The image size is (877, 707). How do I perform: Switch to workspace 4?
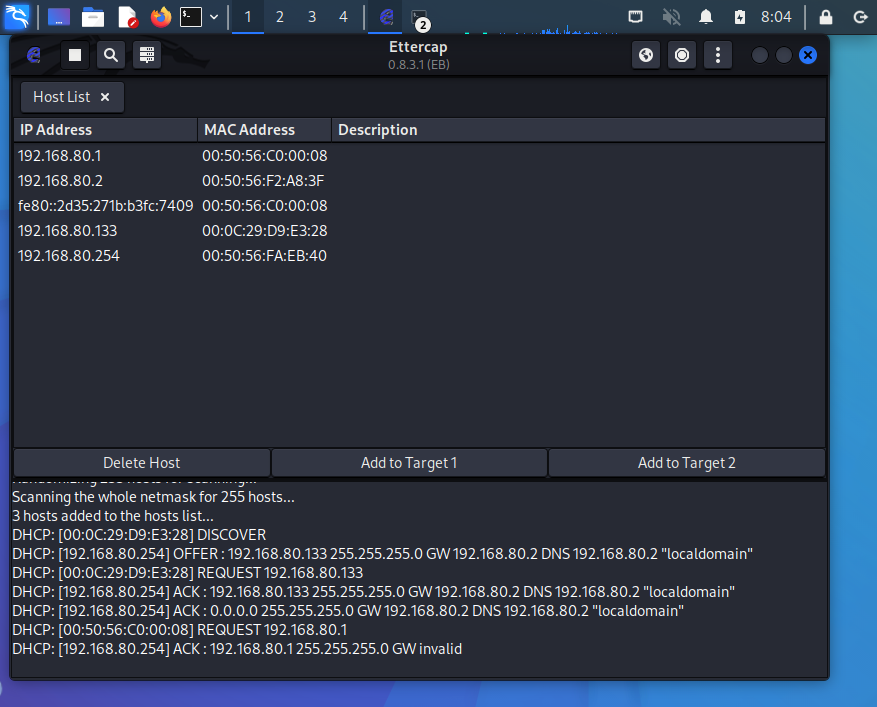click(343, 17)
